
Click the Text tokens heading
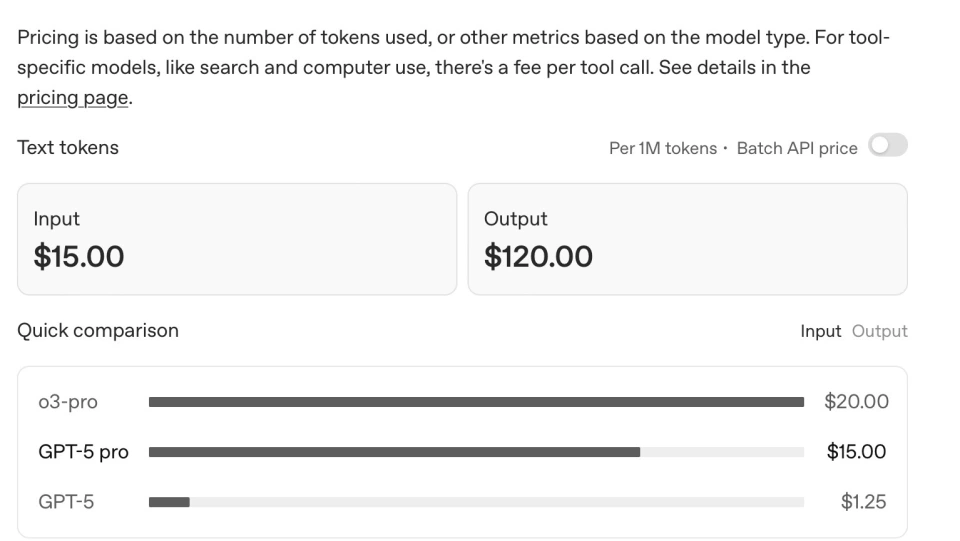(68, 147)
